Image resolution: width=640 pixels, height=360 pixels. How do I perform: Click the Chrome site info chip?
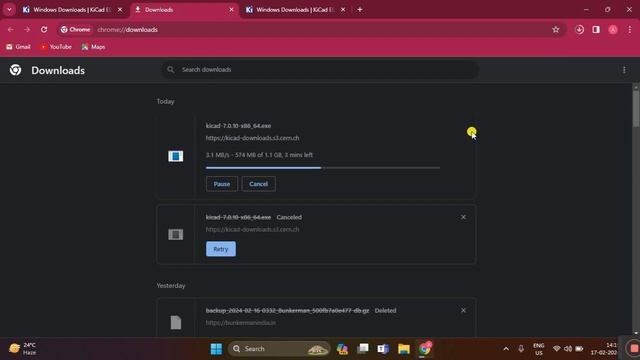pos(75,29)
